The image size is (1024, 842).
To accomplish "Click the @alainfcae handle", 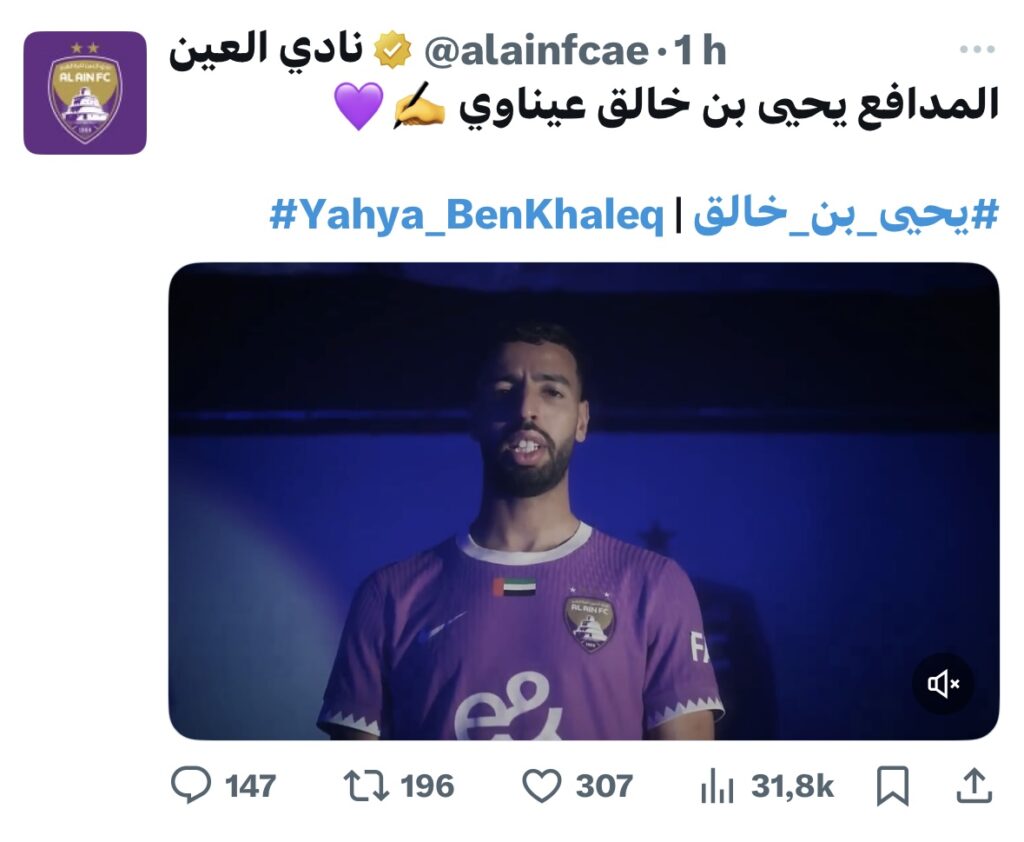I will click(x=536, y=51).
